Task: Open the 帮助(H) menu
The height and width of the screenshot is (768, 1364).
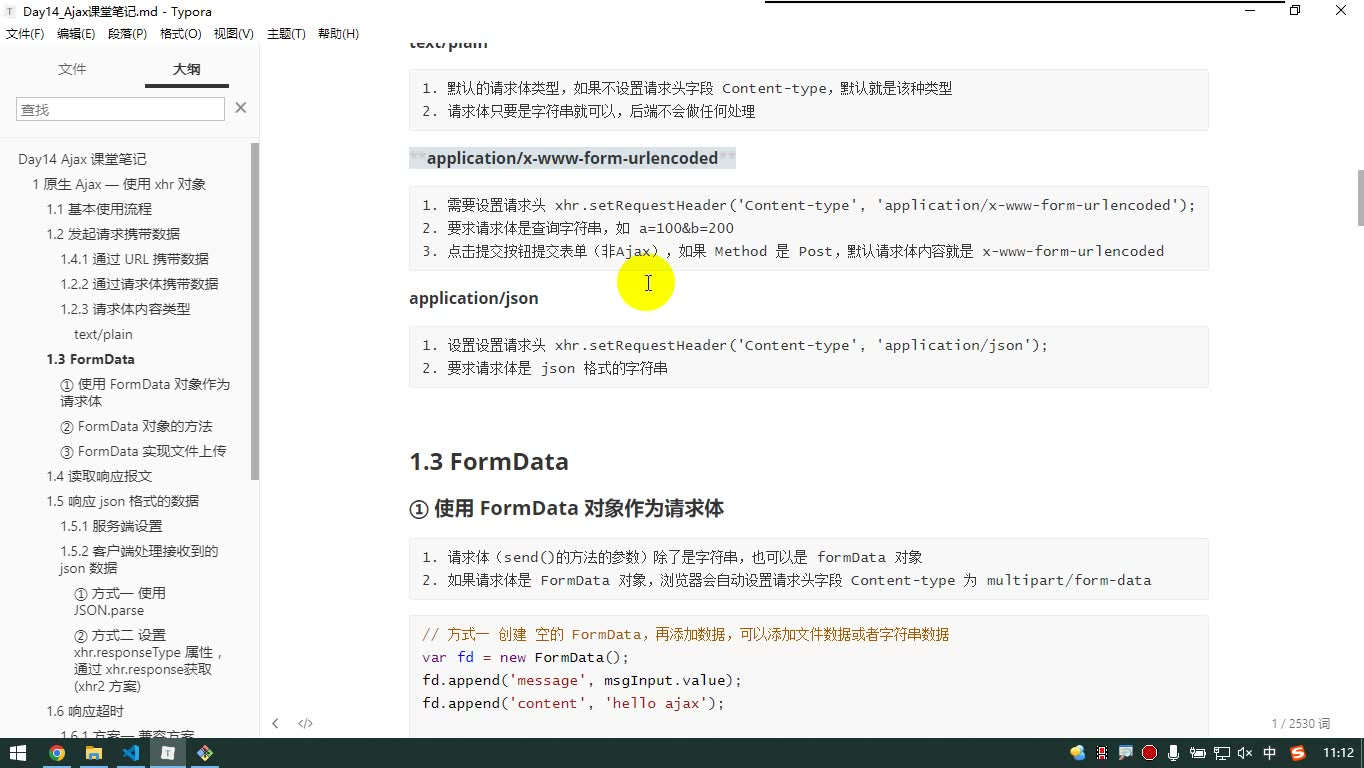Action: (x=338, y=33)
